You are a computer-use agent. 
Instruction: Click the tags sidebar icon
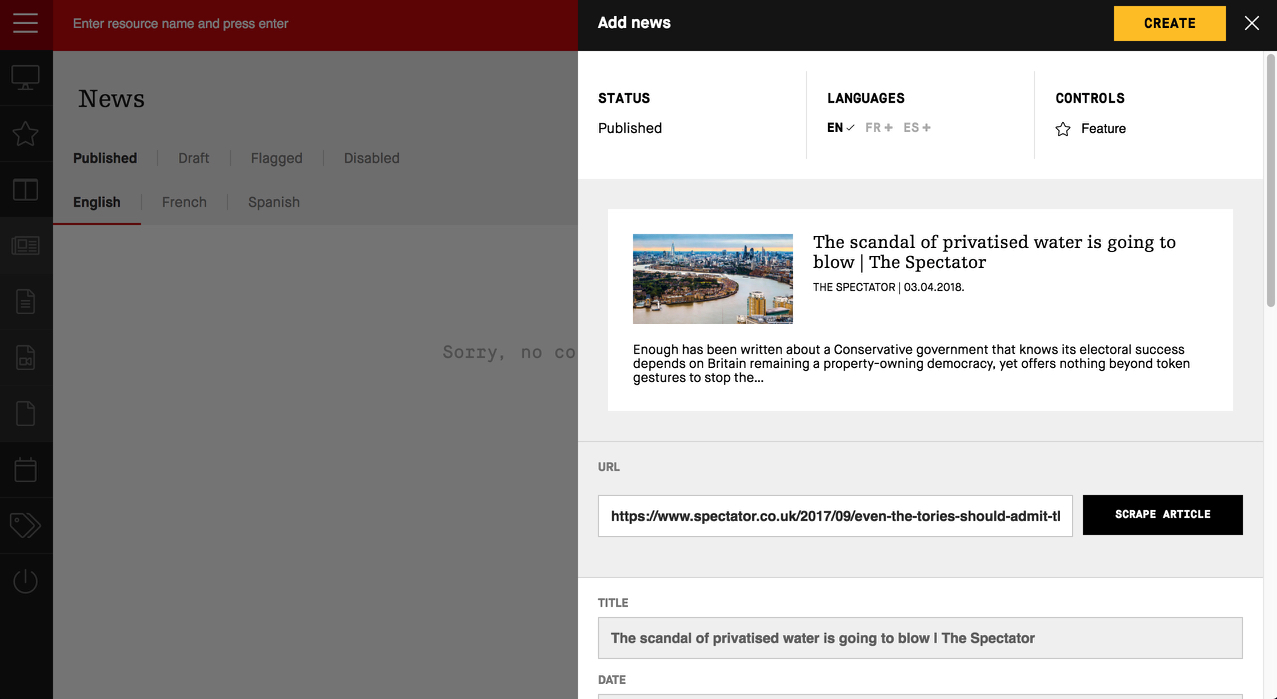tap(26, 525)
